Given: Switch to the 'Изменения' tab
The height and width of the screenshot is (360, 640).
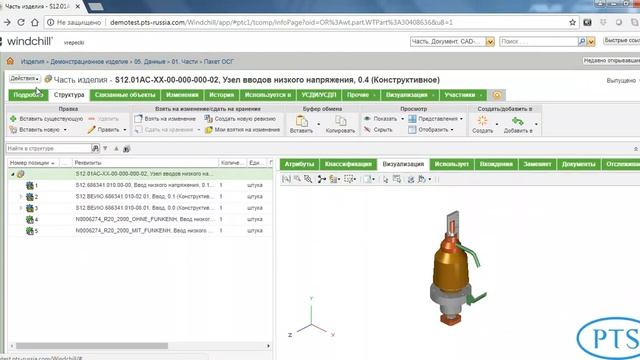Looking at the screenshot, I should coord(182,95).
